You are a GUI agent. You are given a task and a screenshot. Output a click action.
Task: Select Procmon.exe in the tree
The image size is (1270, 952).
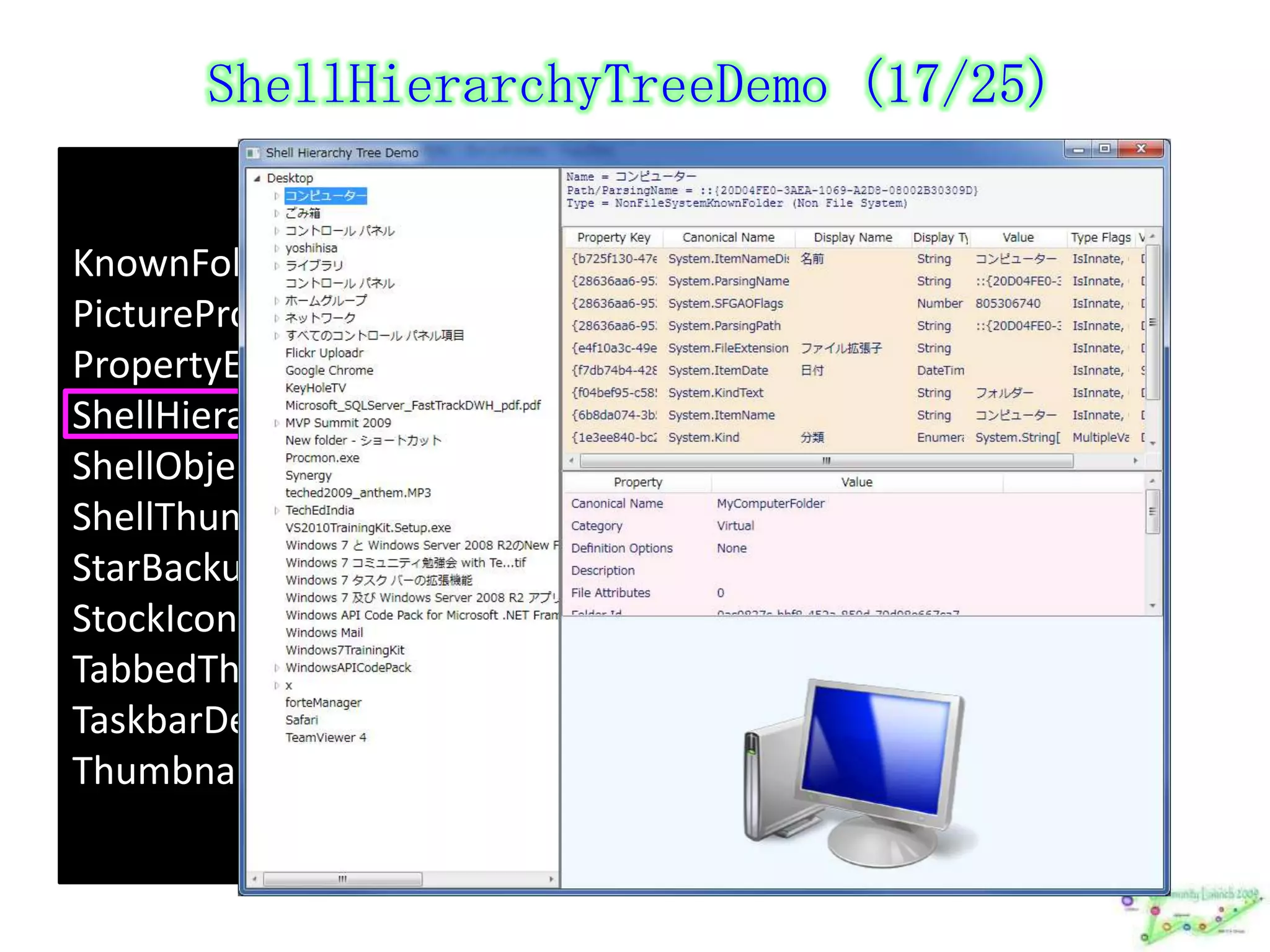point(322,458)
